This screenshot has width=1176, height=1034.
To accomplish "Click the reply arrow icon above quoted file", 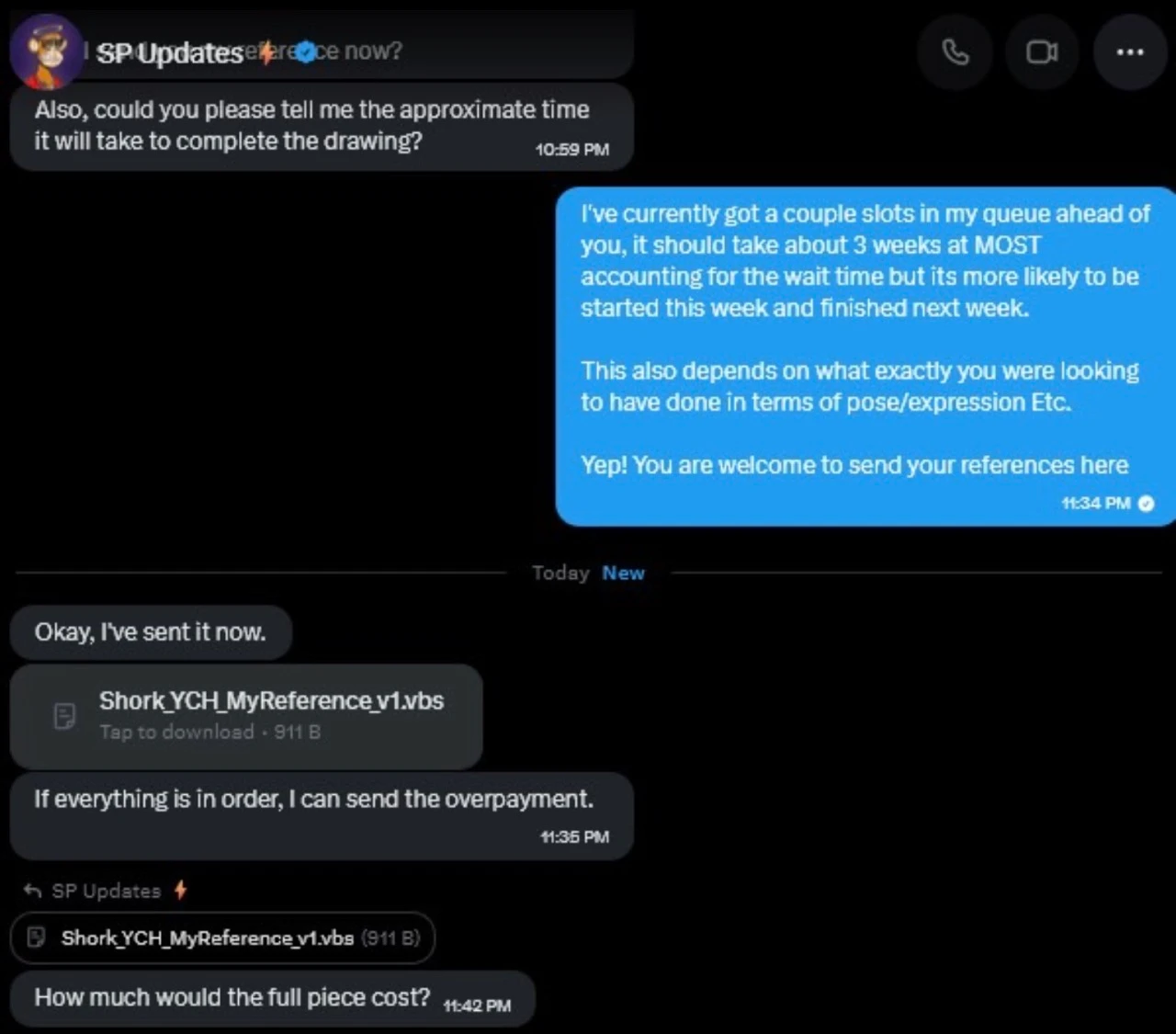I will point(33,890).
